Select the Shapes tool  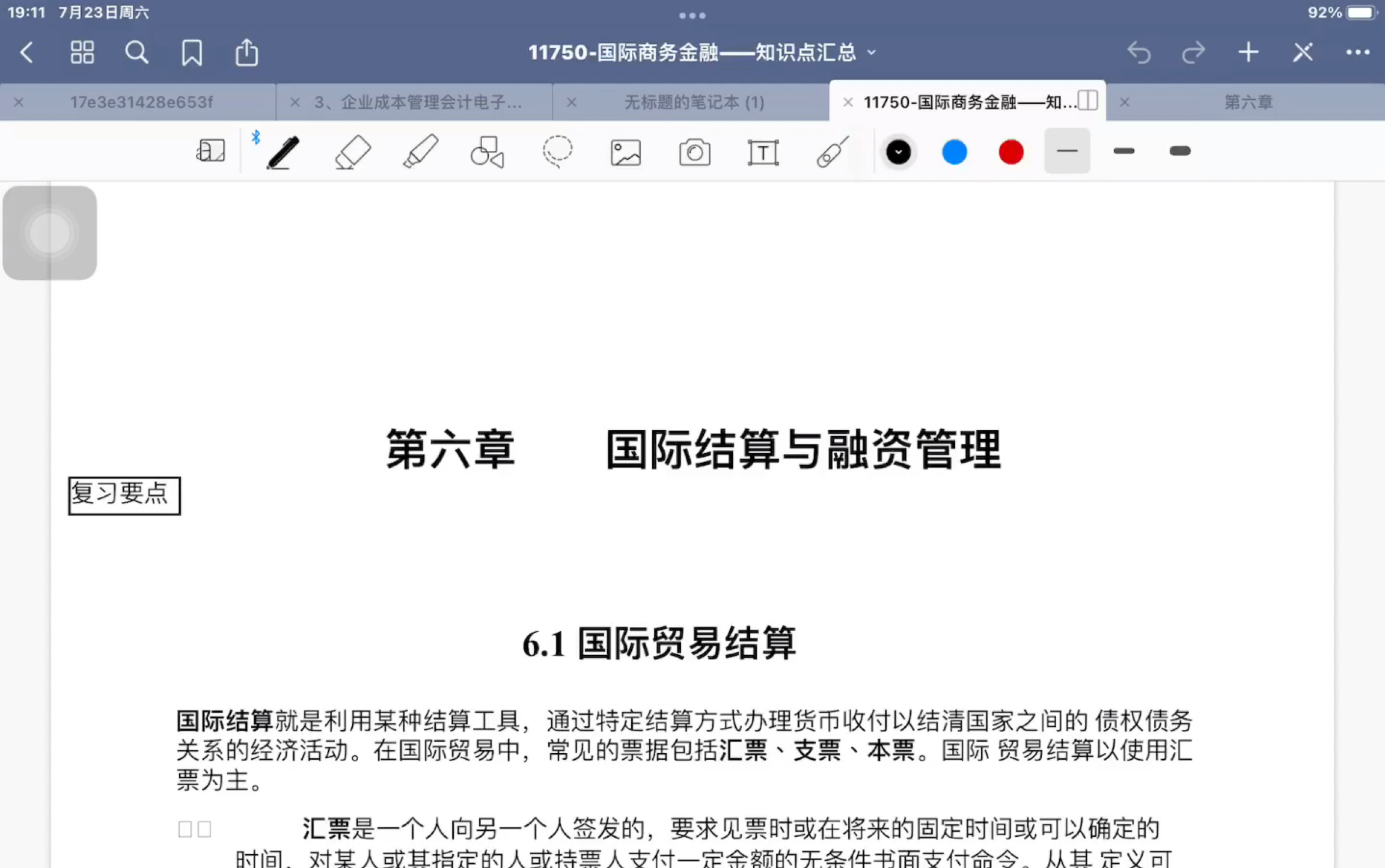point(488,151)
